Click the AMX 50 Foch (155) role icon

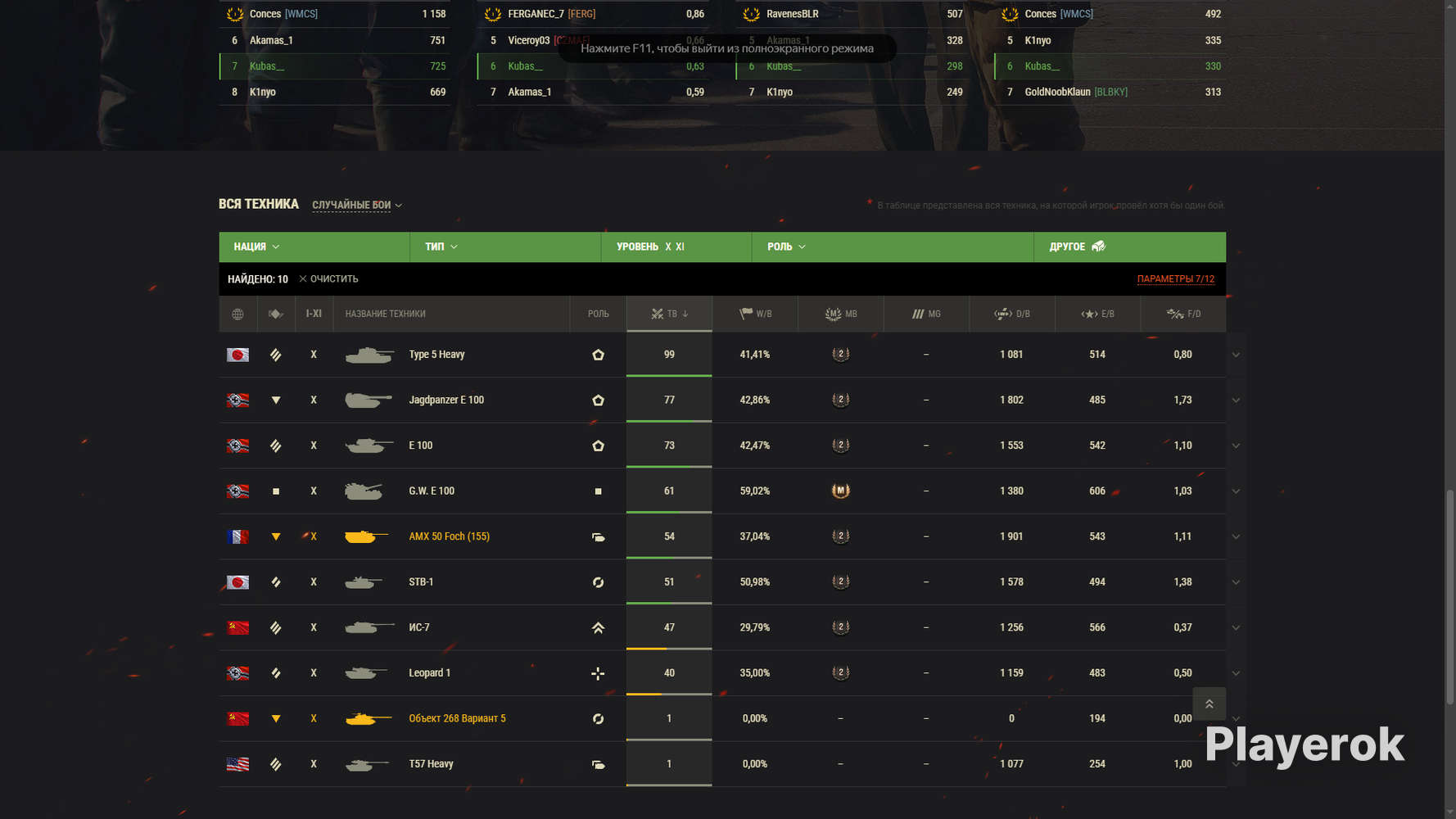pyautogui.click(x=599, y=537)
